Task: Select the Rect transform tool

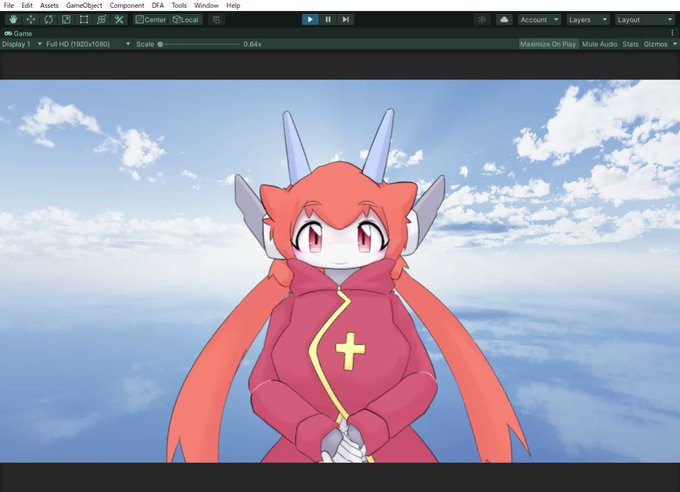Action: [84, 20]
